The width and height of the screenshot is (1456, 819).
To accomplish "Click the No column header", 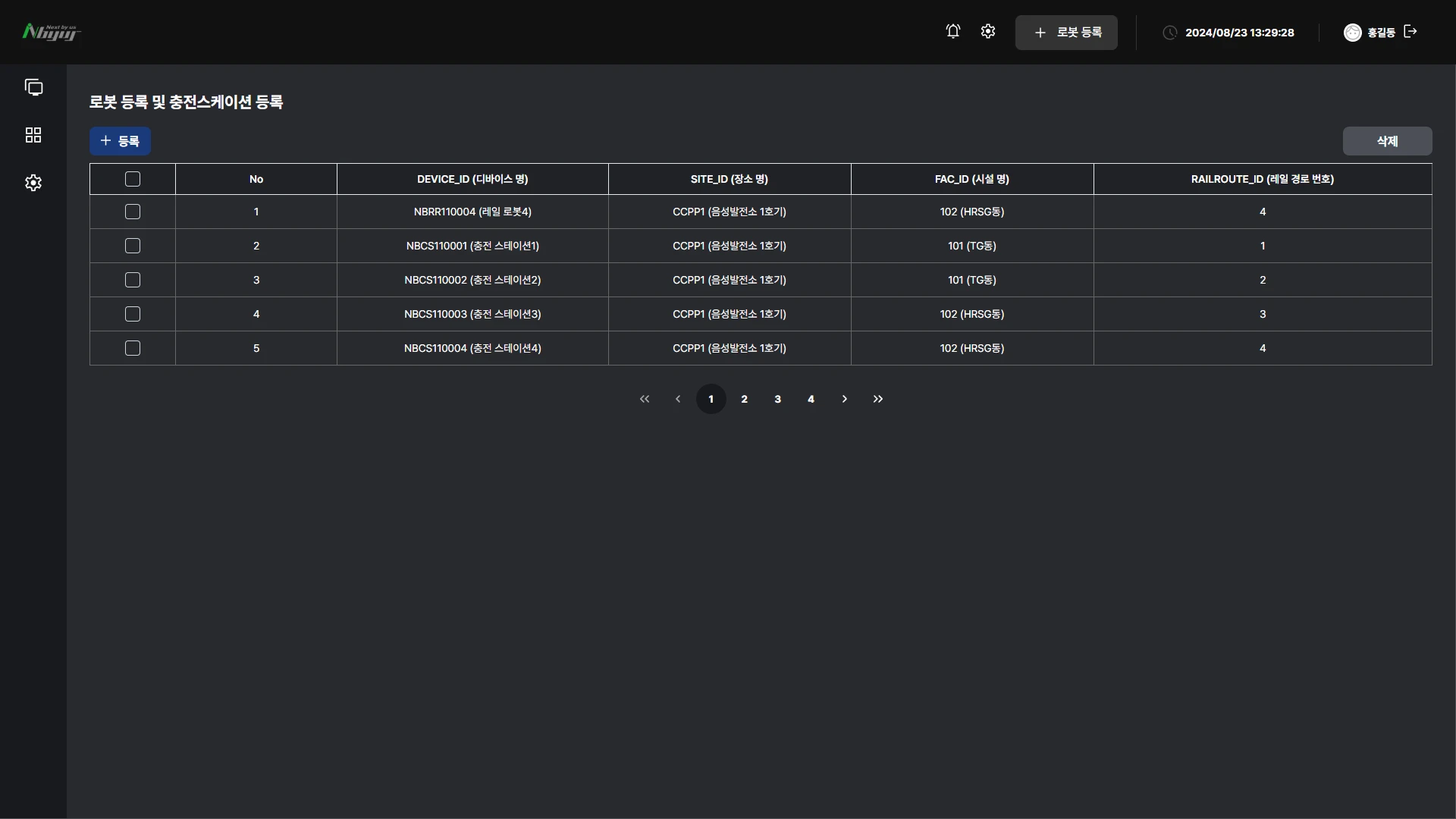I will click(256, 179).
